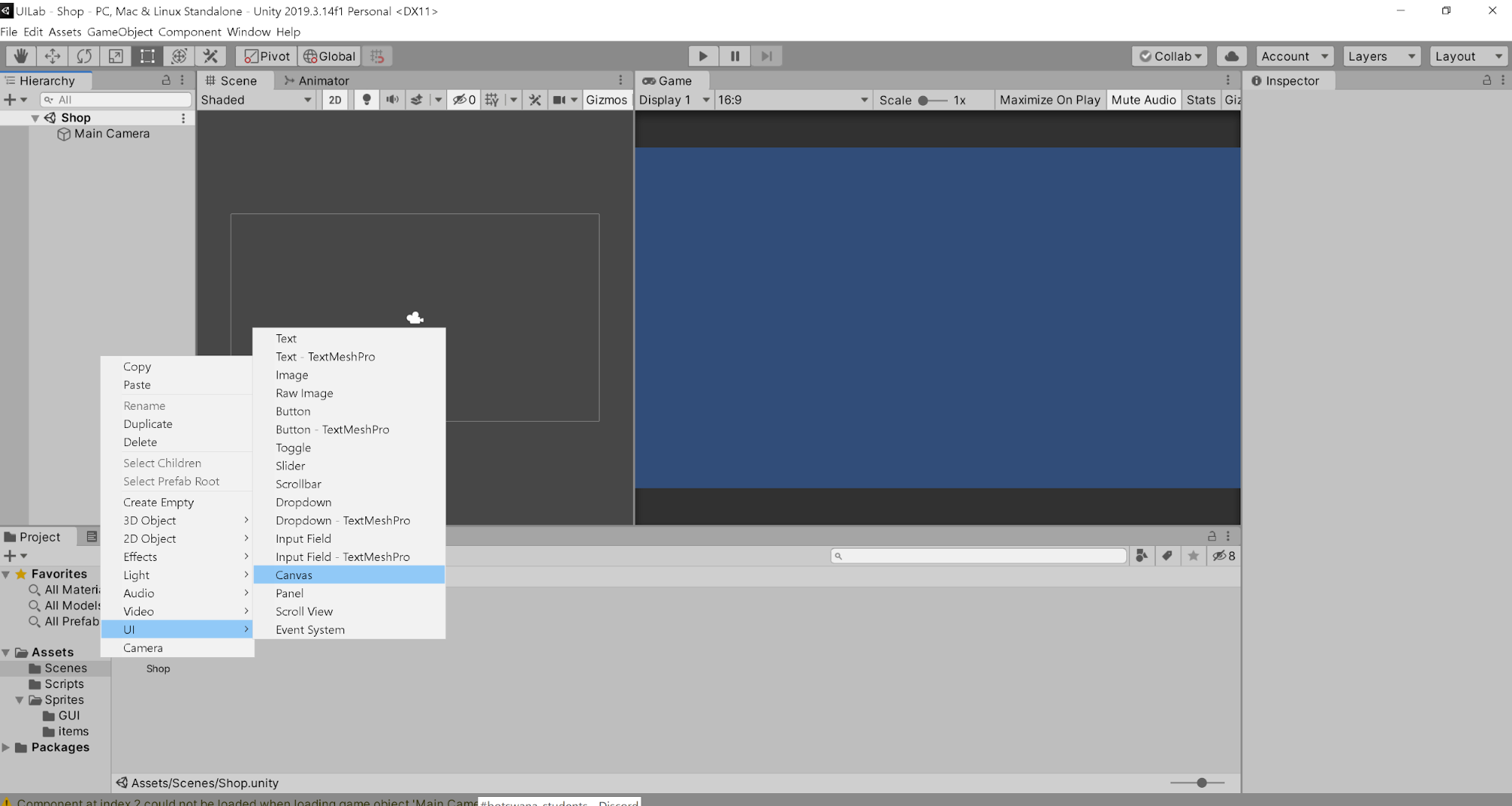Adjust Project icon size slider
The width and height of the screenshot is (1512, 806).
pyautogui.click(x=1197, y=783)
